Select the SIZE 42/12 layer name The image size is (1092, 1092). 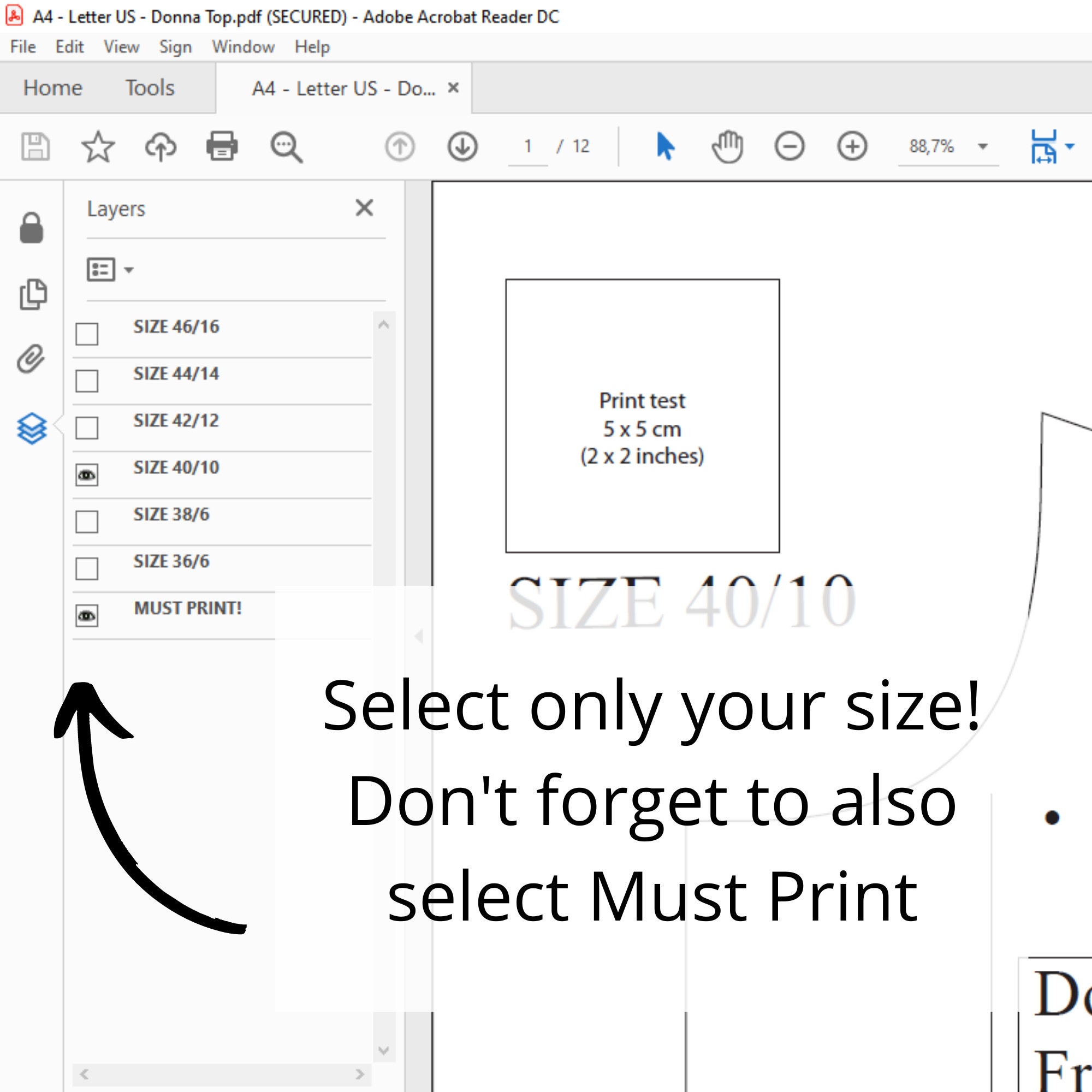[x=176, y=420]
